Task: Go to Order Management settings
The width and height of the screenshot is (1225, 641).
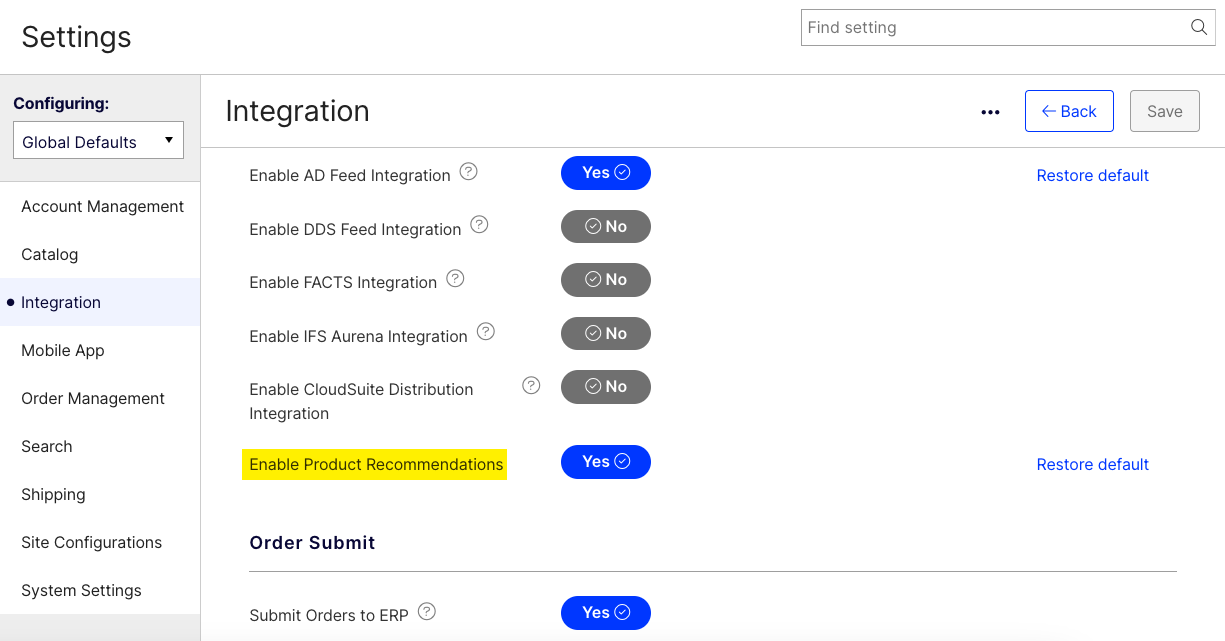Action: tap(93, 398)
